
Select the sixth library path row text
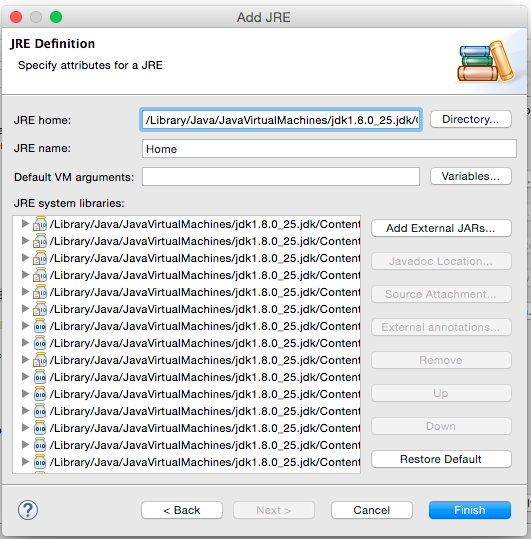click(205, 309)
